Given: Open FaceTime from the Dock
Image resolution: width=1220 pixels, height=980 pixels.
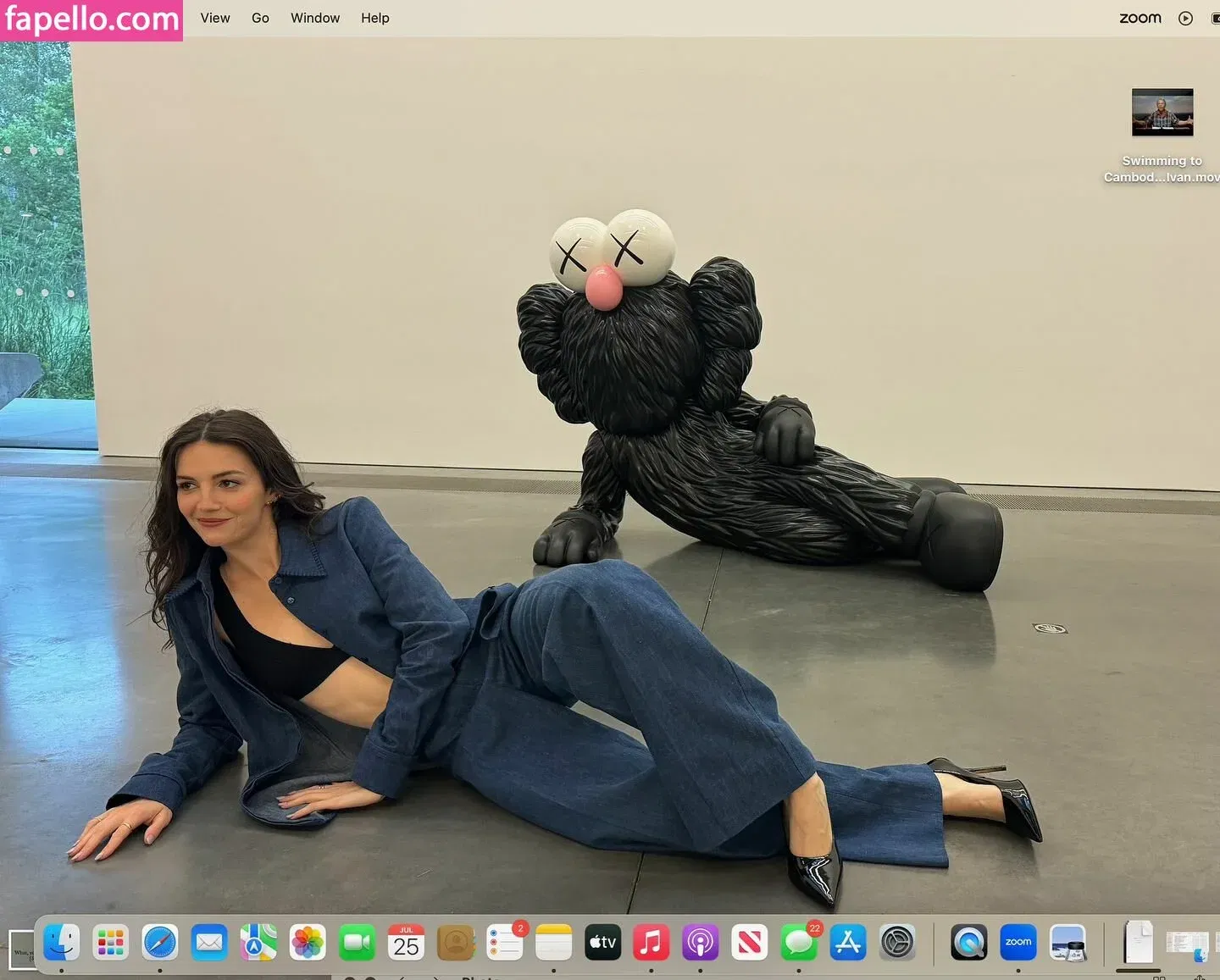Looking at the screenshot, I should tap(357, 942).
